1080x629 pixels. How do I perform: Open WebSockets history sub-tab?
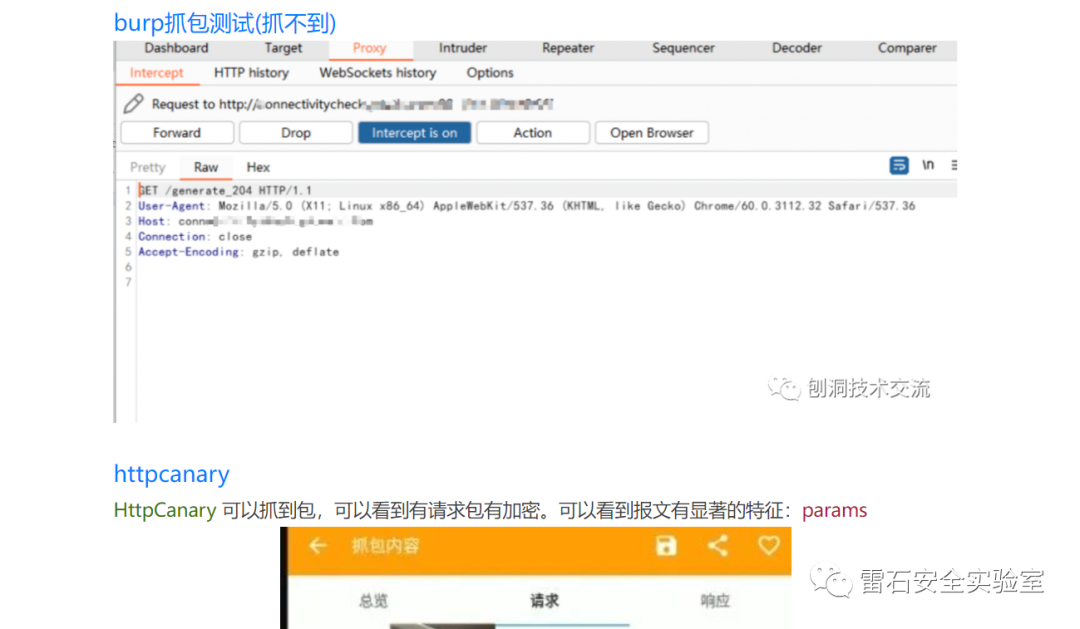tap(377, 73)
